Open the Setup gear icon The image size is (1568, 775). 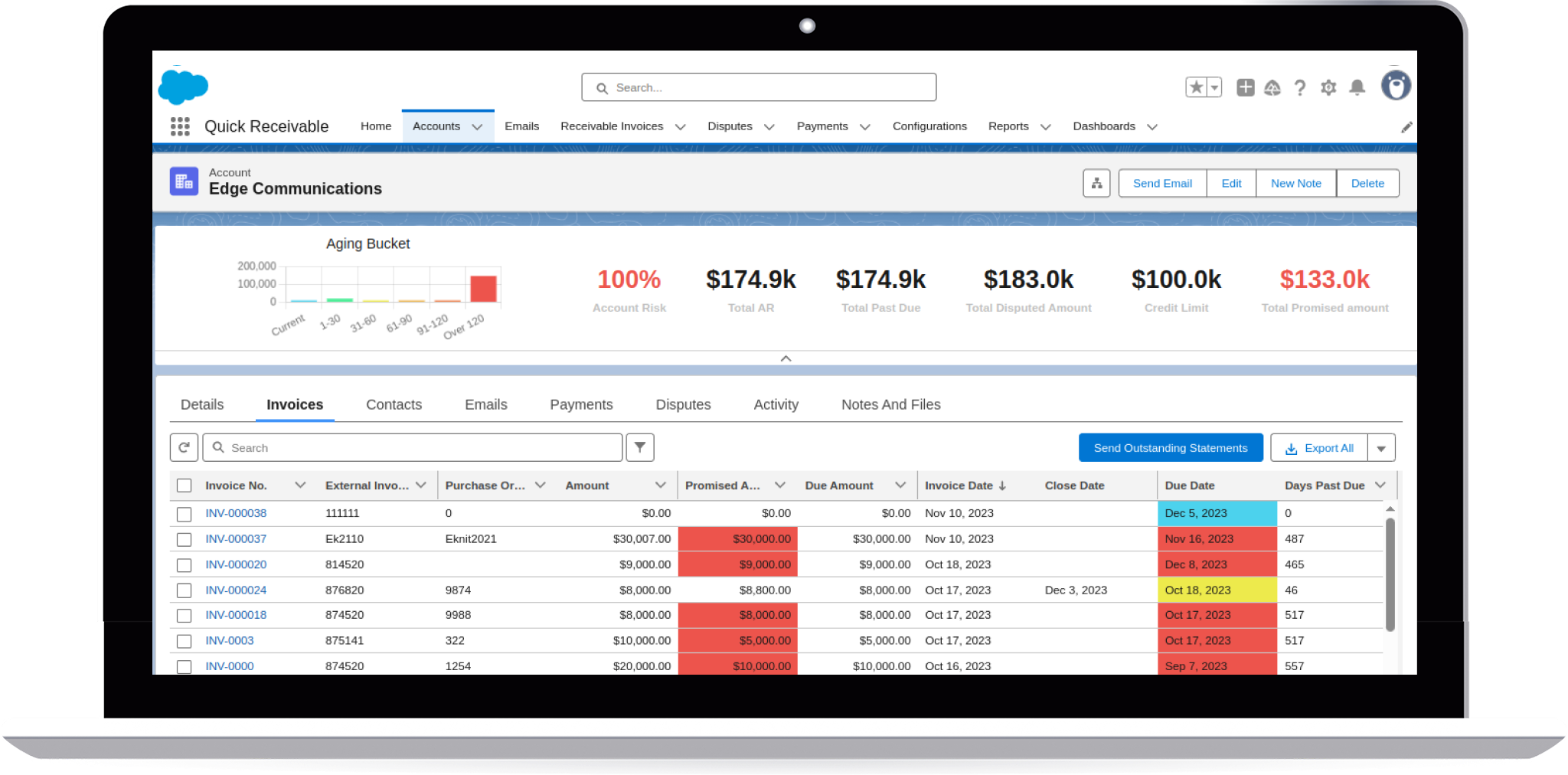(x=1328, y=87)
